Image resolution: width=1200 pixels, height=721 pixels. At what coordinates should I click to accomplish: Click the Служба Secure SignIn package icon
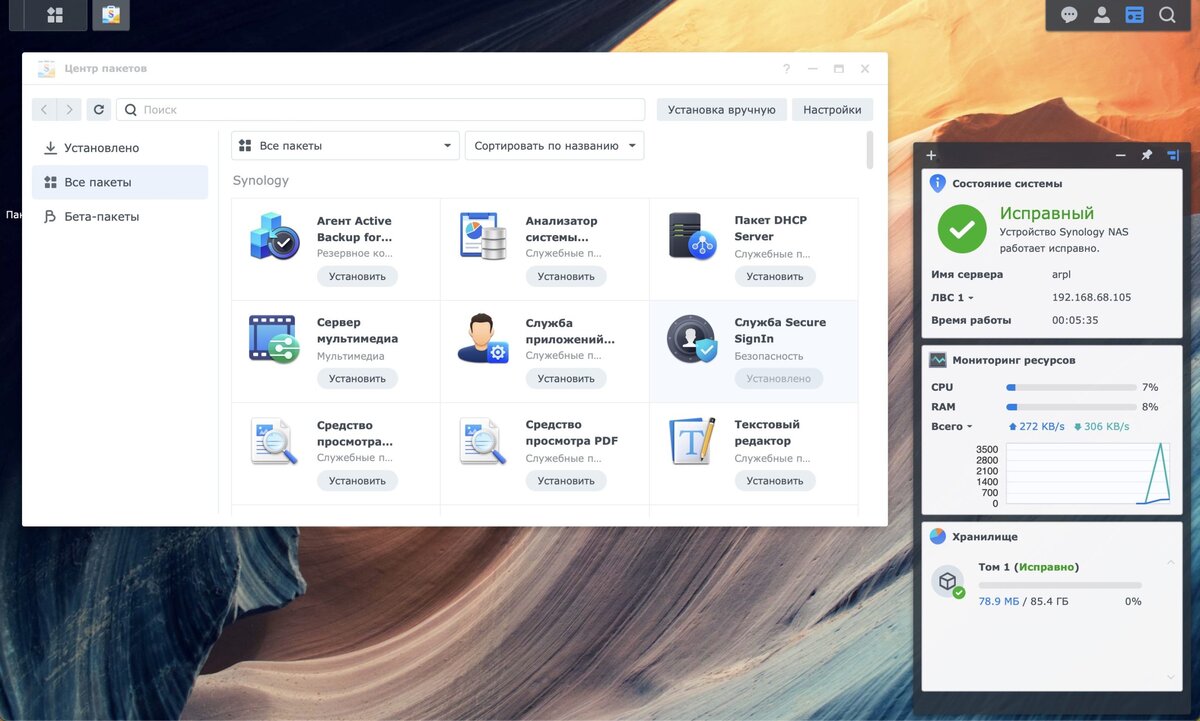pos(690,337)
